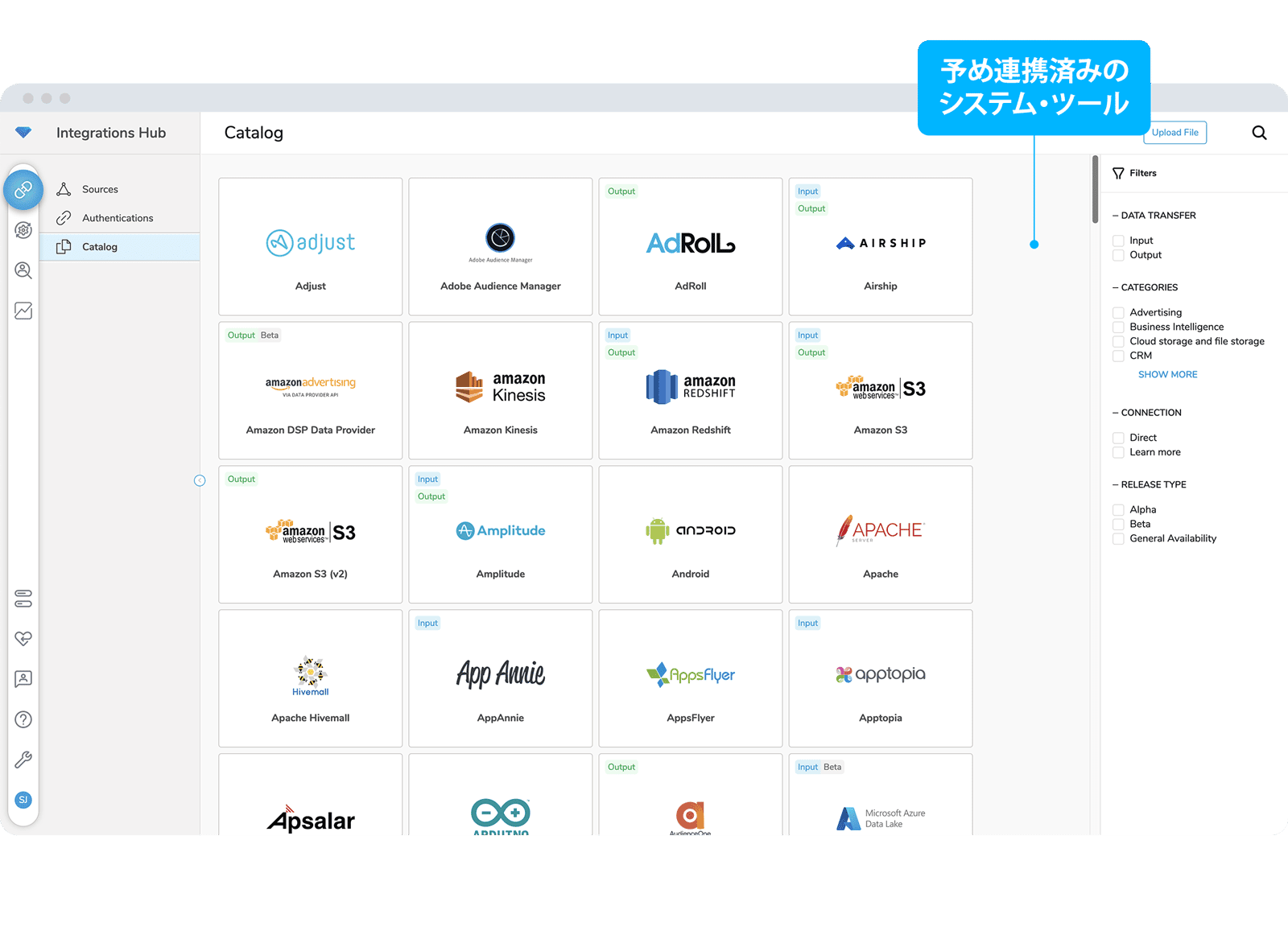The width and height of the screenshot is (1288, 947).
Task: Open the Apache Hivemall card
Action: [311, 678]
